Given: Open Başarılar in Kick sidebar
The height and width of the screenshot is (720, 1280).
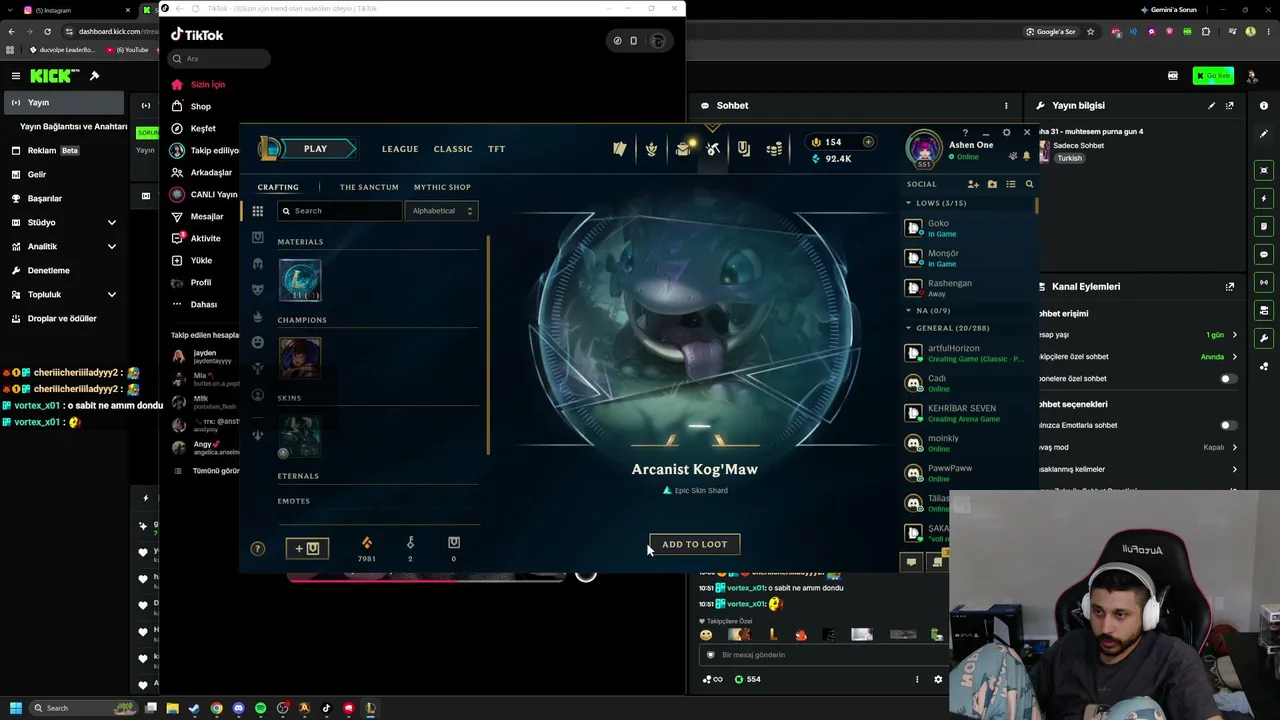Looking at the screenshot, I should 45,198.
